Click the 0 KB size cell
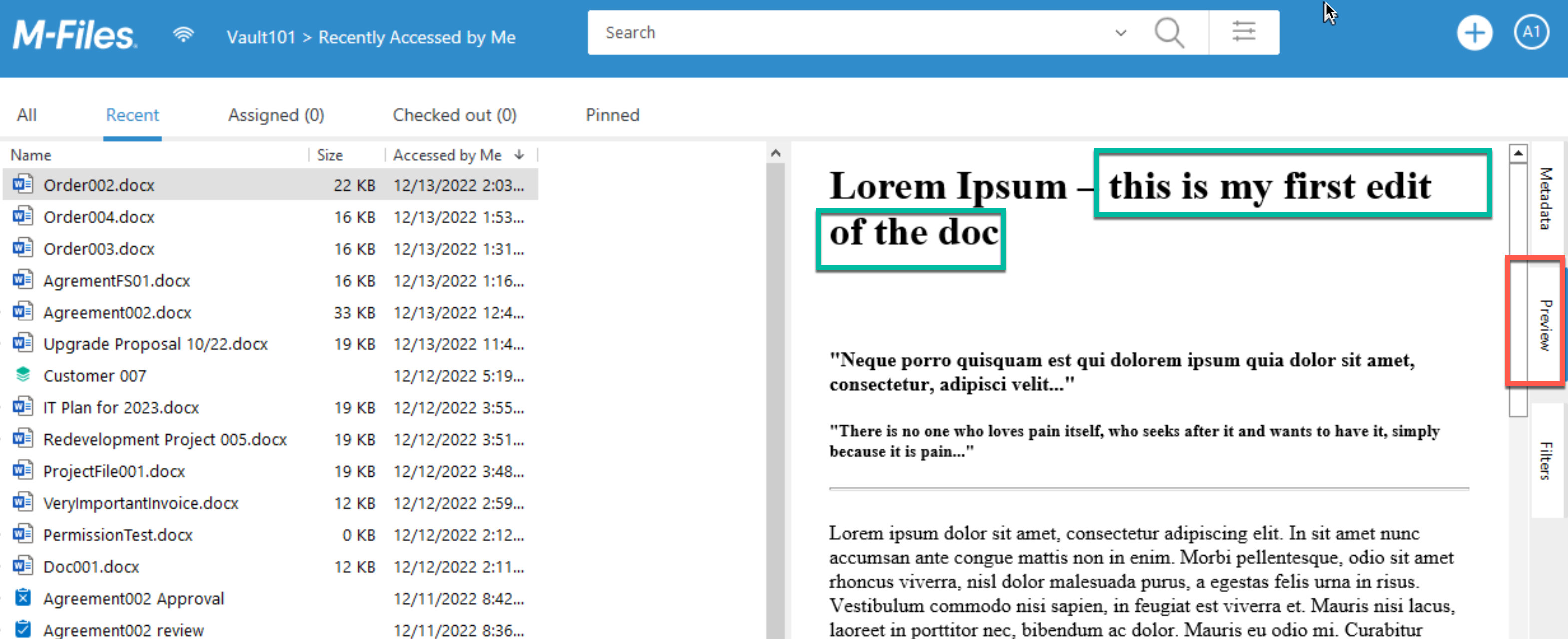Viewport: 1568px width, 639px height. click(x=358, y=534)
